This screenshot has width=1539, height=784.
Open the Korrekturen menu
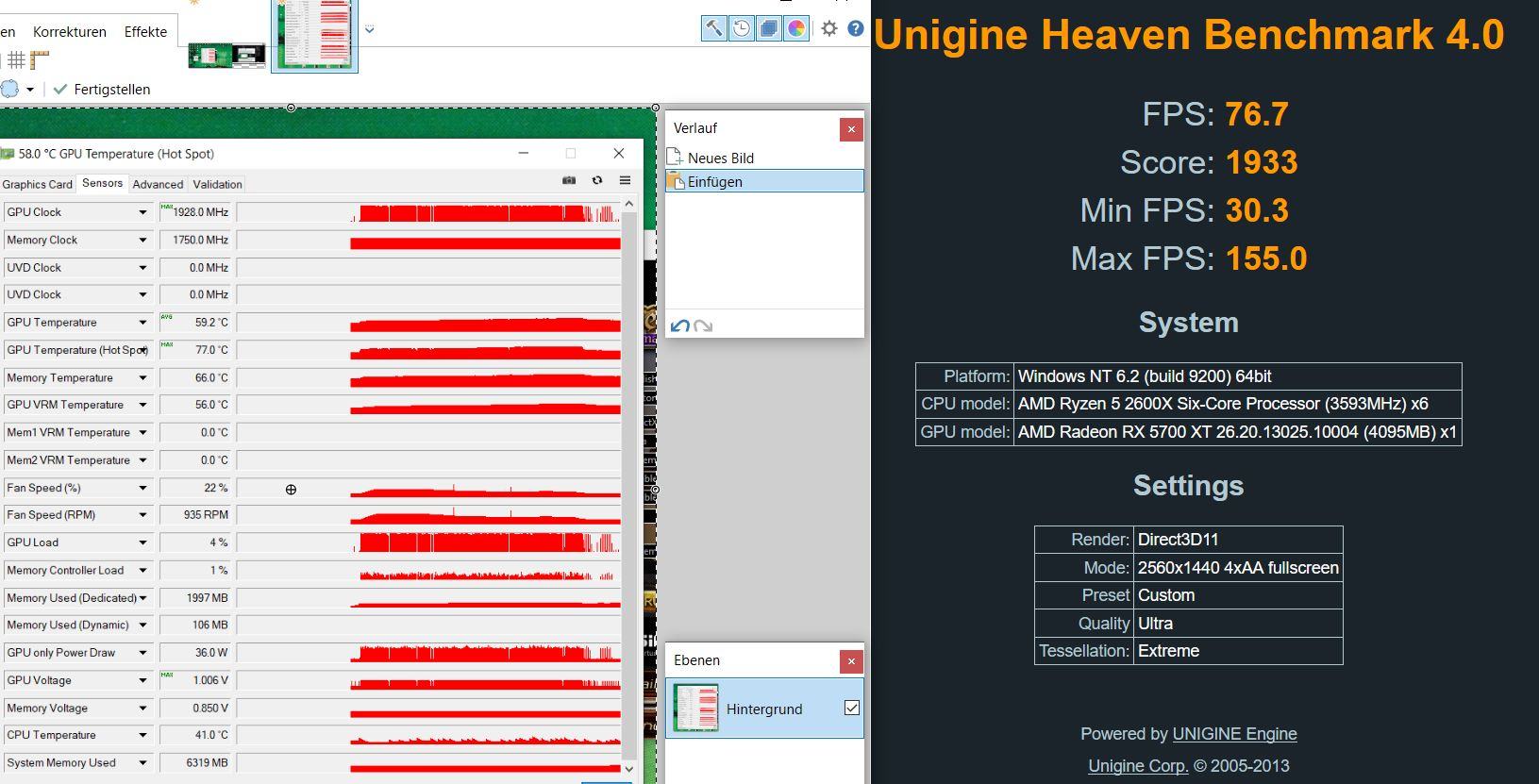tap(70, 31)
